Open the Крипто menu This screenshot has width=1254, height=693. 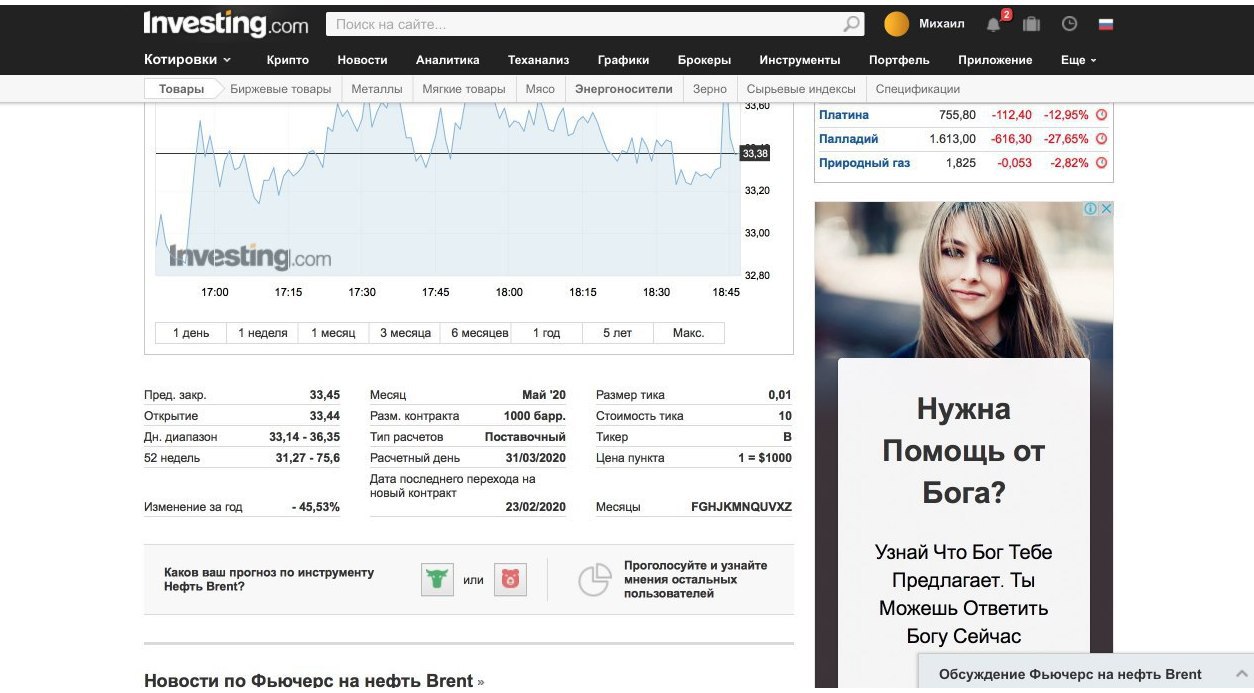(288, 60)
